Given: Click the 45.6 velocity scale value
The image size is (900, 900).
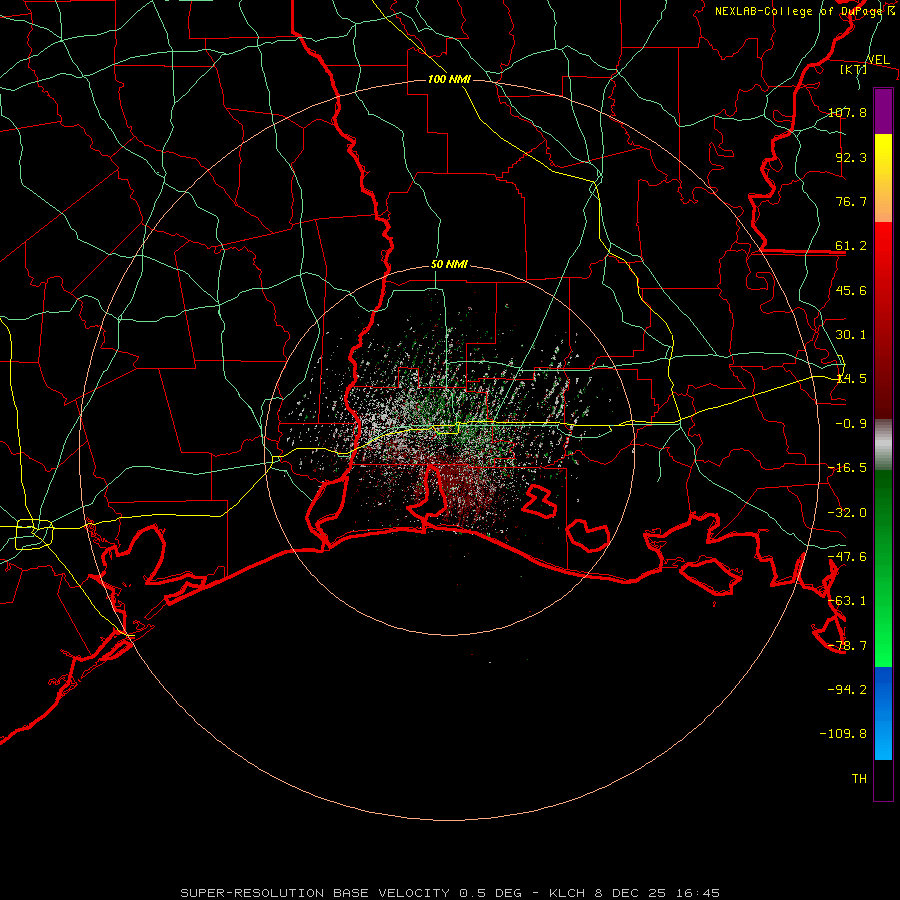Looking at the screenshot, I should [851, 290].
